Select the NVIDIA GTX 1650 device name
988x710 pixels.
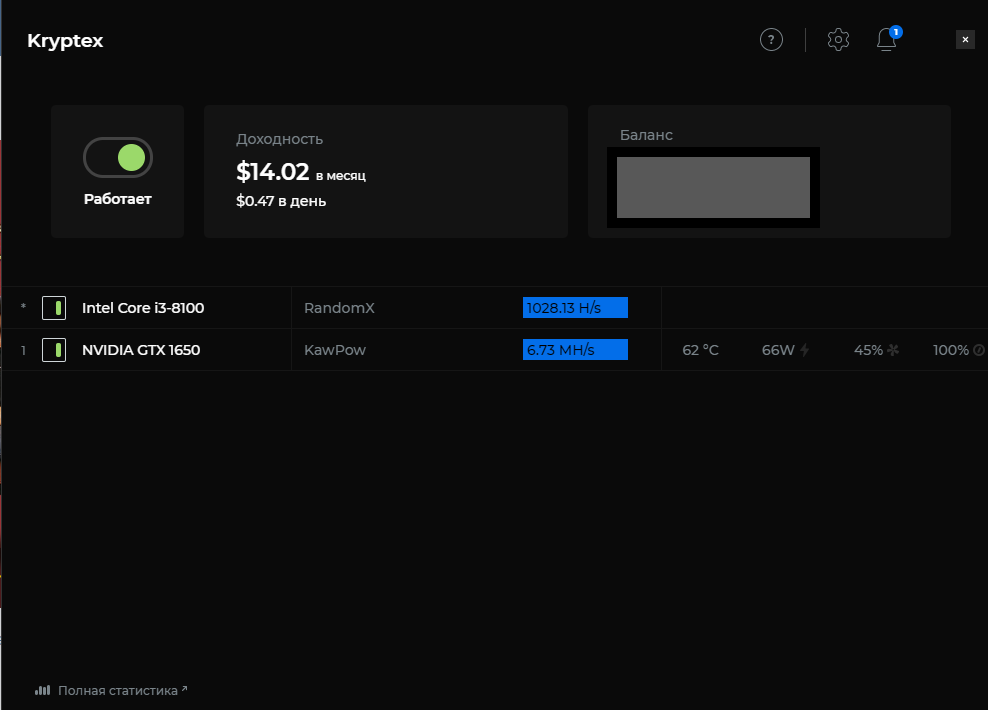tap(141, 350)
